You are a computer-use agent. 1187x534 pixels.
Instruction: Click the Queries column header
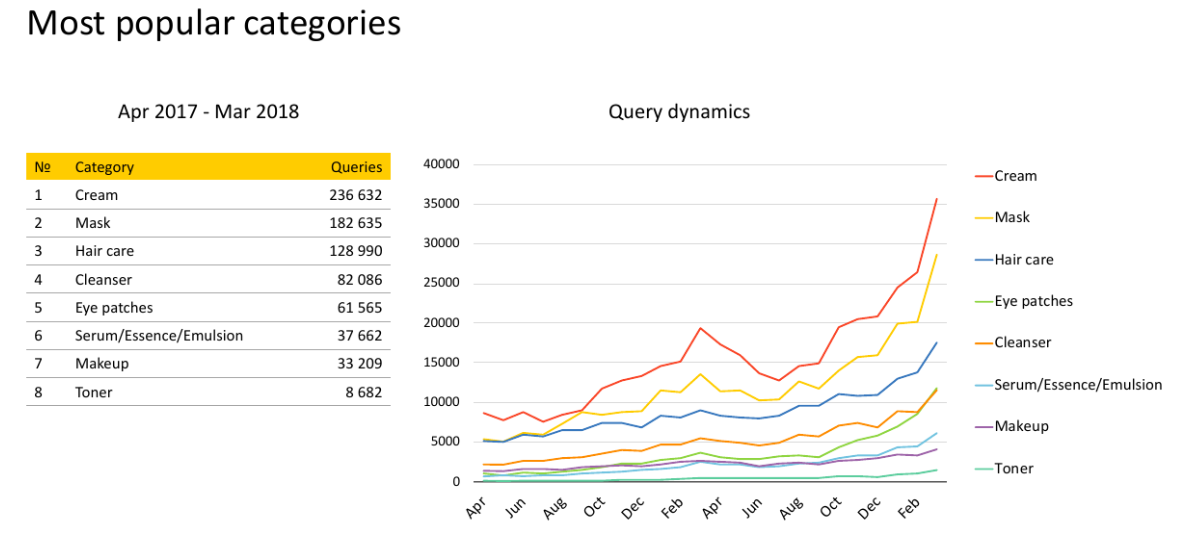pos(356,167)
